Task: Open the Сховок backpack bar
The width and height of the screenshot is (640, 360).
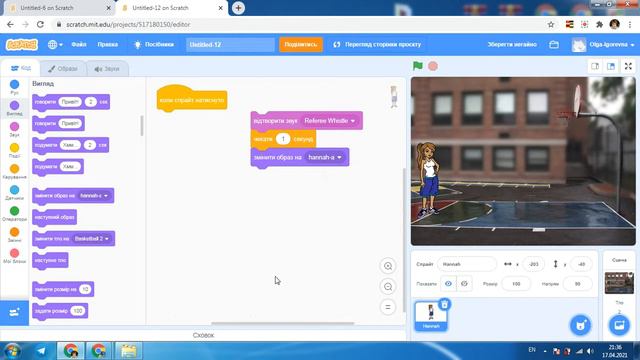Action: (x=203, y=335)
